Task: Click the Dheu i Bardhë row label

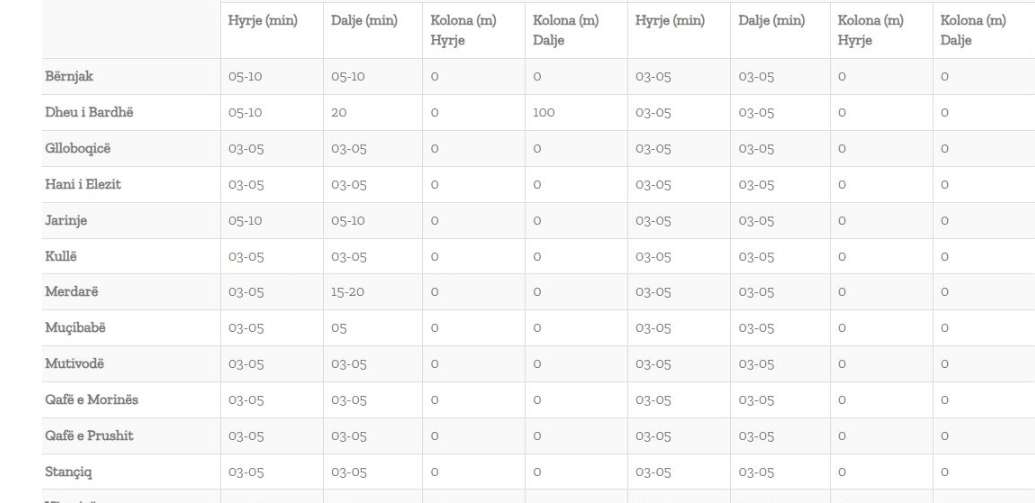Action: point(89,112)
